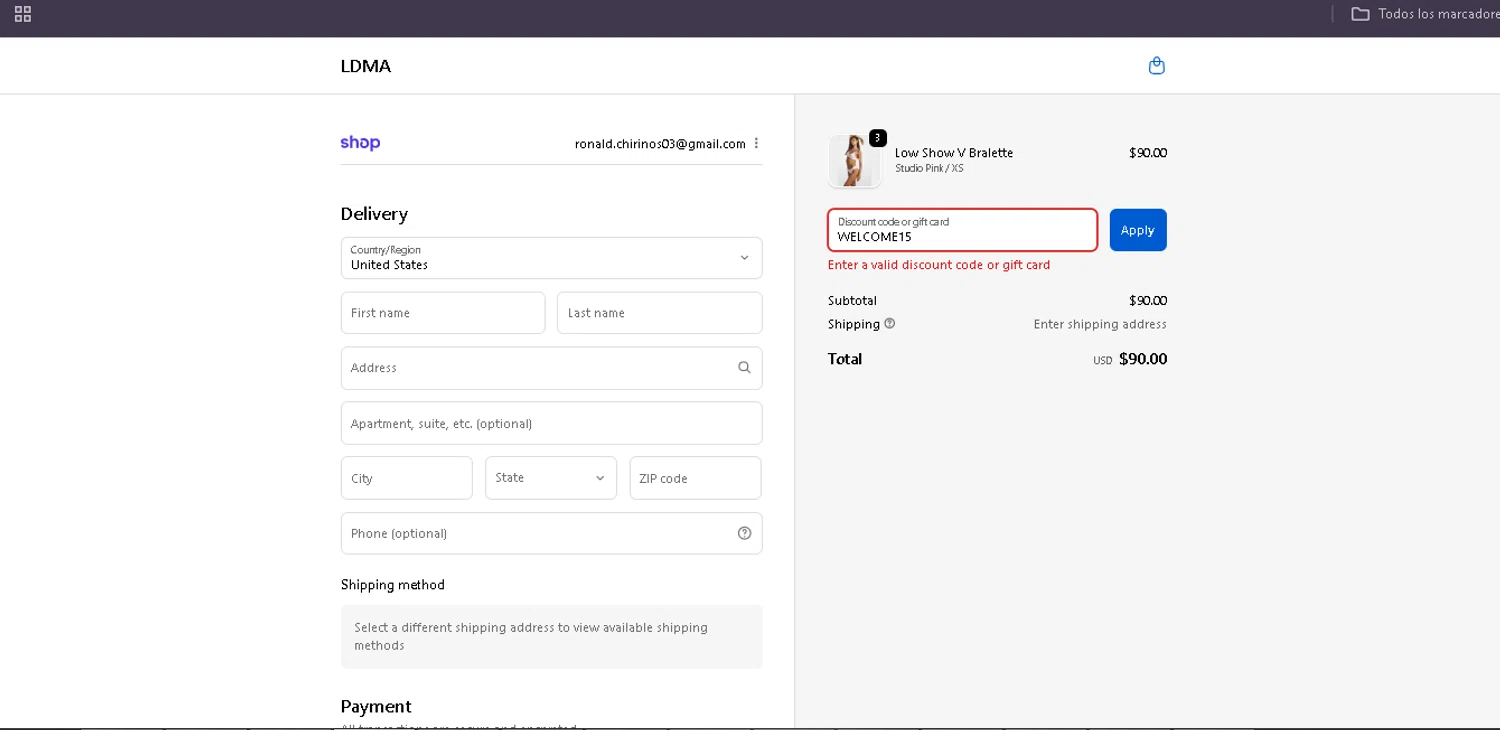Viewport: 1500px width, 730px height.
Task: Click the Subtotal label
Action: click(x=852, y=300)
